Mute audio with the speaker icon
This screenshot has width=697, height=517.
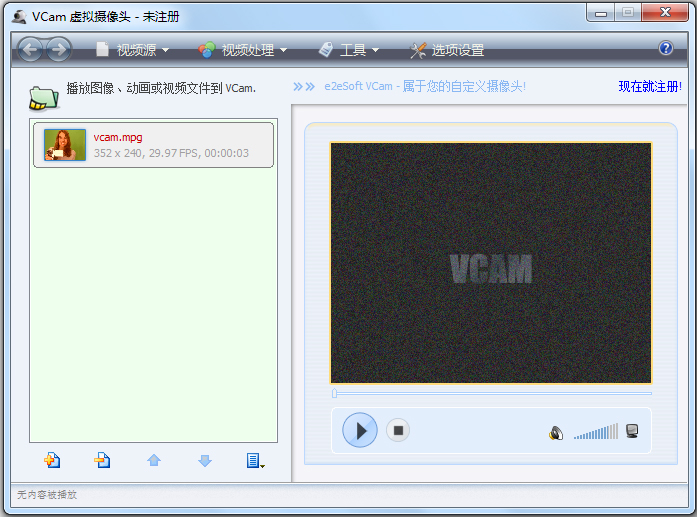(556, 433)
